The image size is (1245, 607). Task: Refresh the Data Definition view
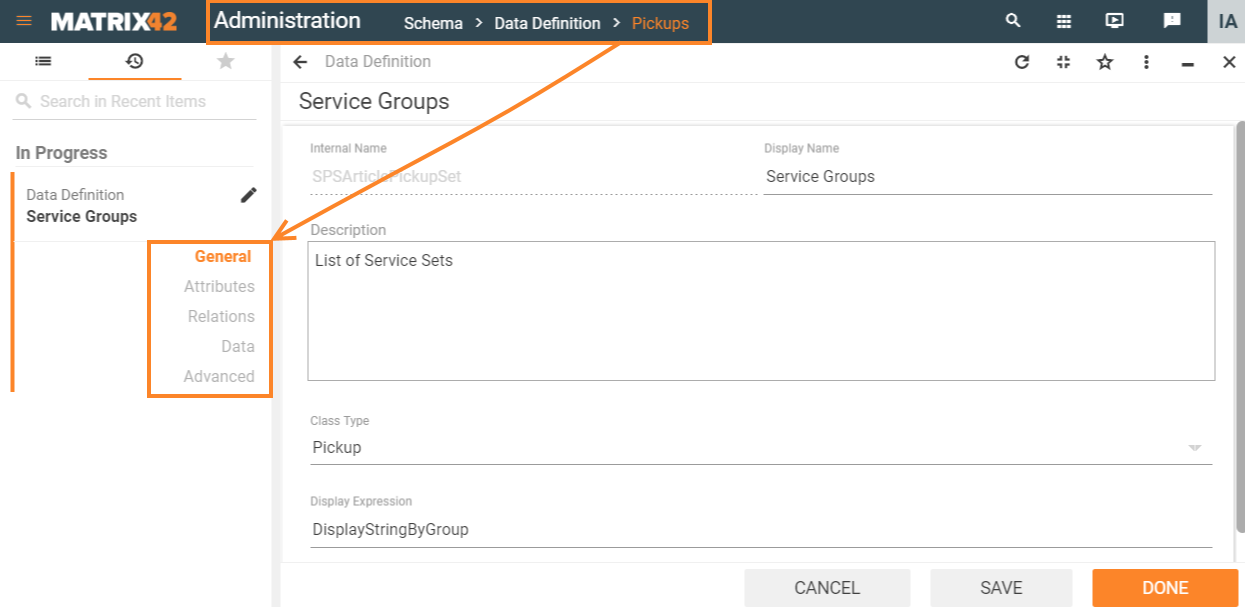[1021, 61]
